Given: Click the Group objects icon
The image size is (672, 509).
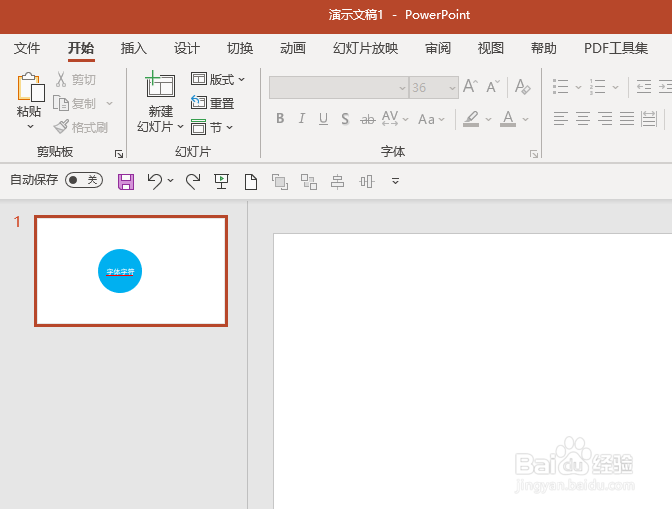Looking at the screenshot, I should coord(309,182).
